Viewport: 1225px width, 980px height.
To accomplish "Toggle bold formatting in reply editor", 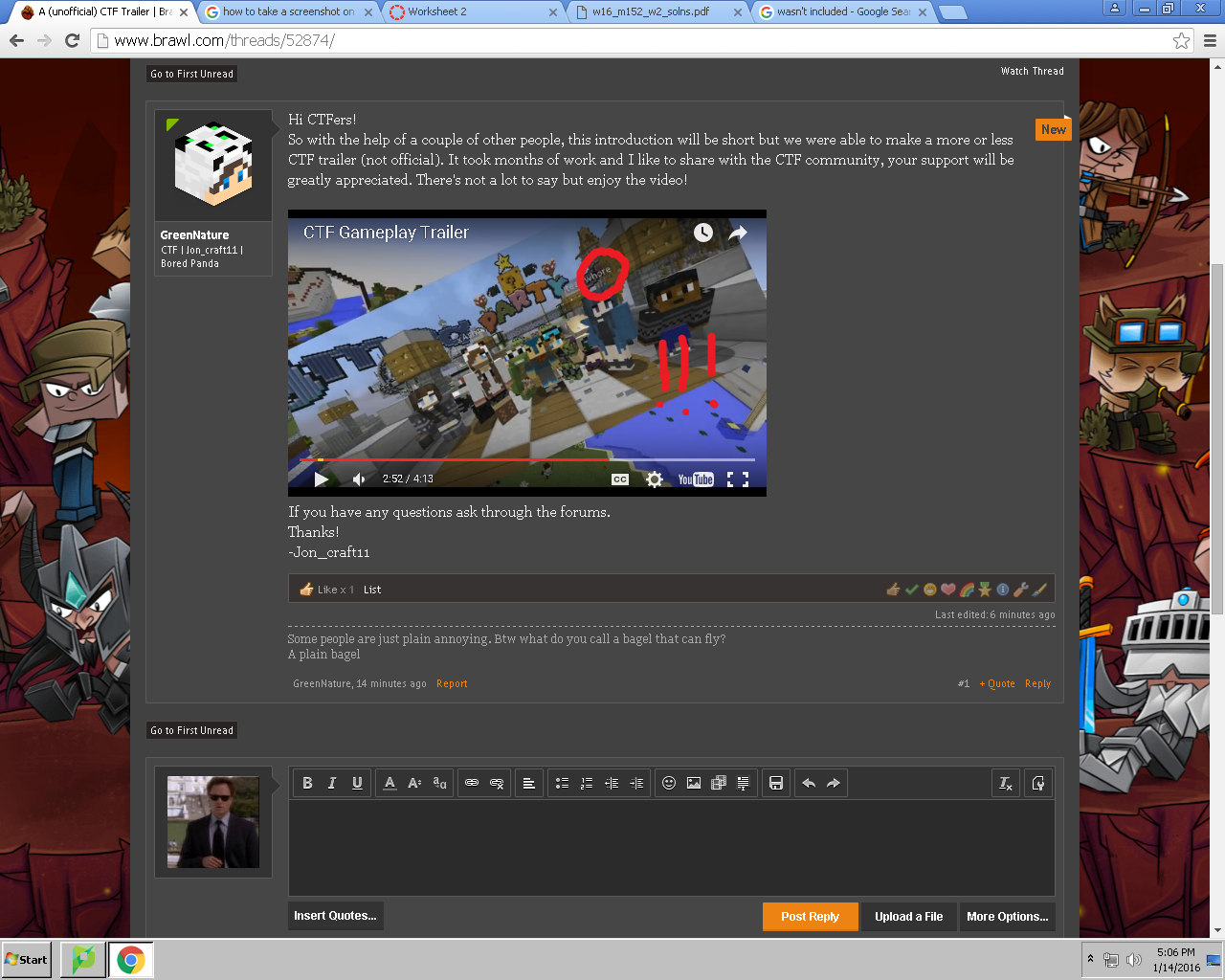I will click(x=307, y=783).
